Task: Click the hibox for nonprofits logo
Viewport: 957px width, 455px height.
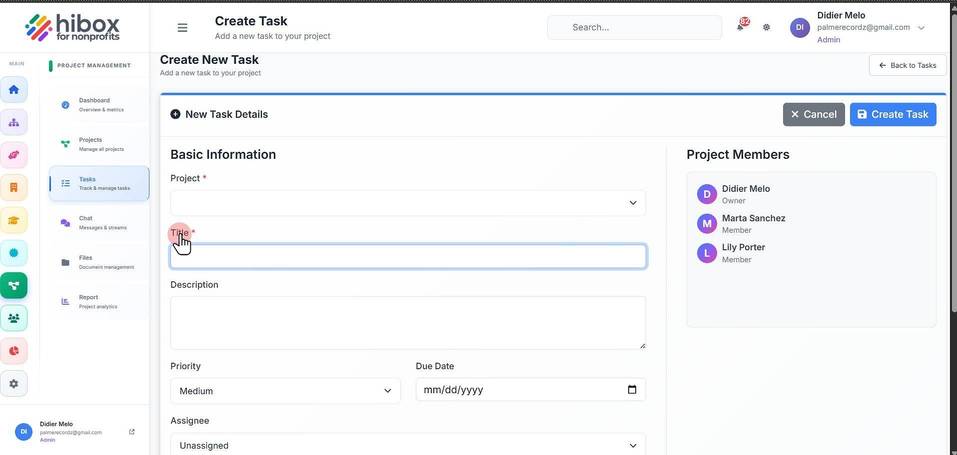Action: tap(72, 27)
